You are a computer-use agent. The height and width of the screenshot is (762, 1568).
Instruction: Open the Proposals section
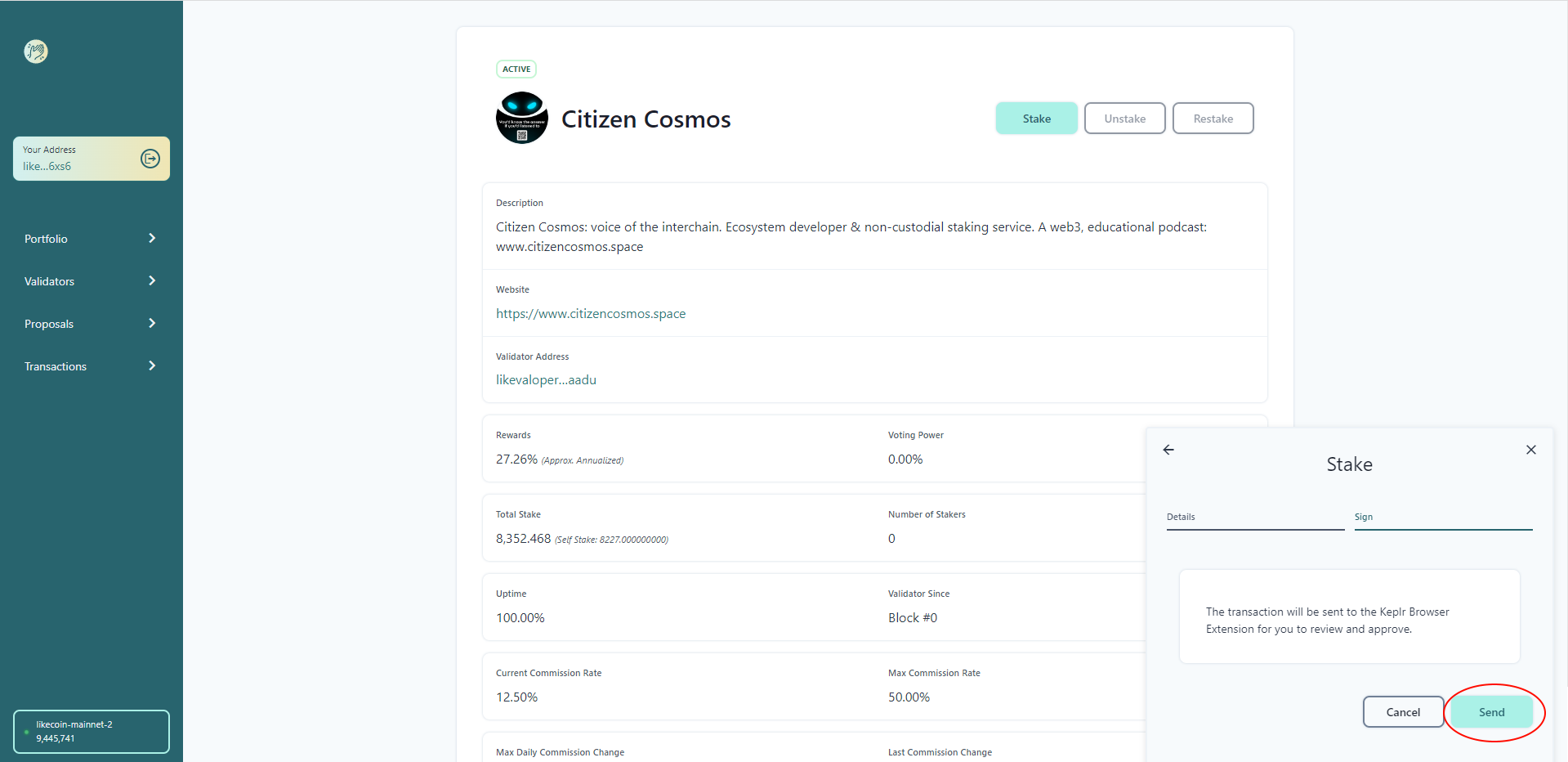49,324
